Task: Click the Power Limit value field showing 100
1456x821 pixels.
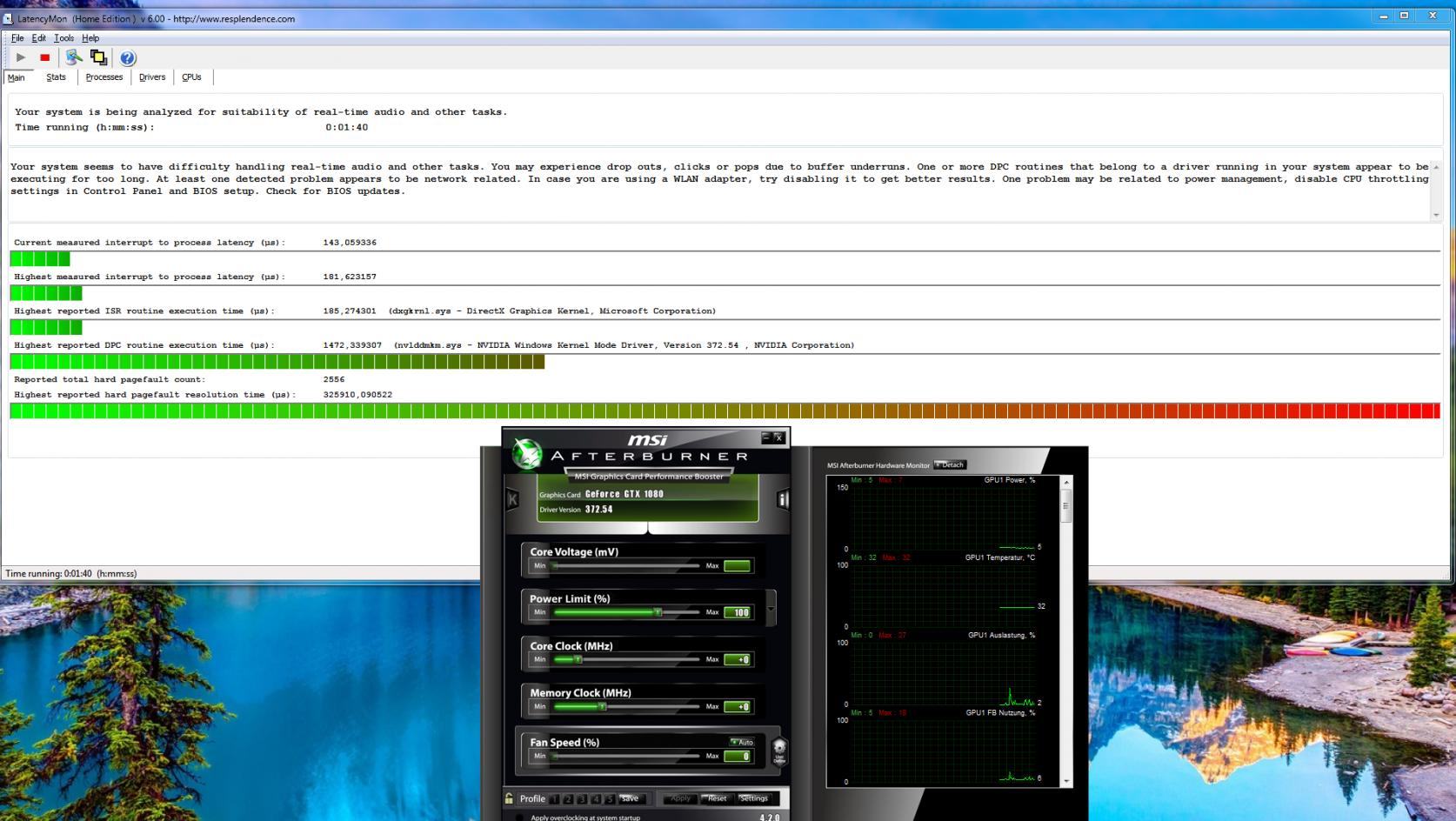Action: (x=737, y=612)
